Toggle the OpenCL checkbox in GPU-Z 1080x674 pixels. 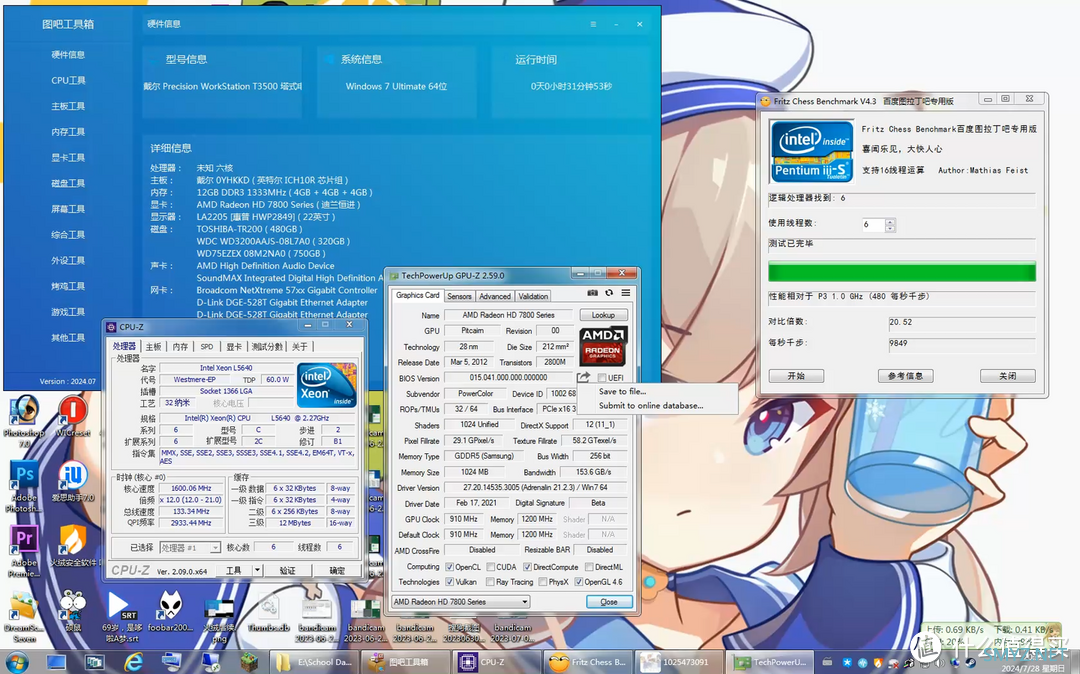pyautogui.click(x=449, y=567)
